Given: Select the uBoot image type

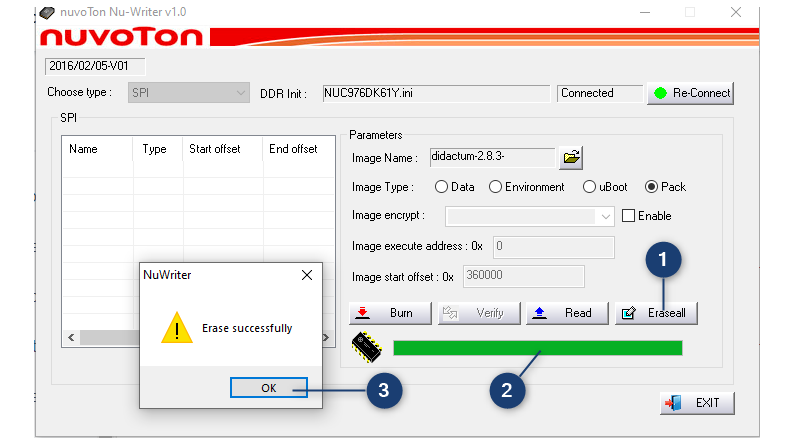Looking at the screenshot, I should tap(589, 187).
